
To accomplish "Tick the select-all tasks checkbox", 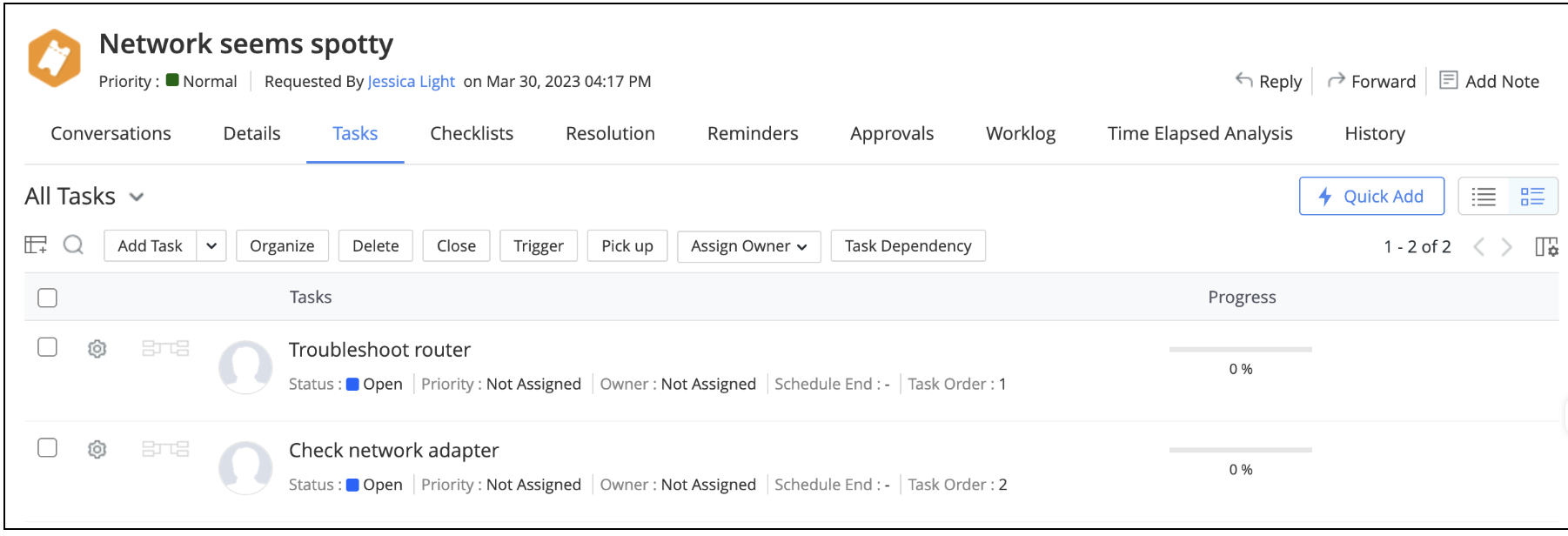I will pyautogui.click(x=48, y=298).
